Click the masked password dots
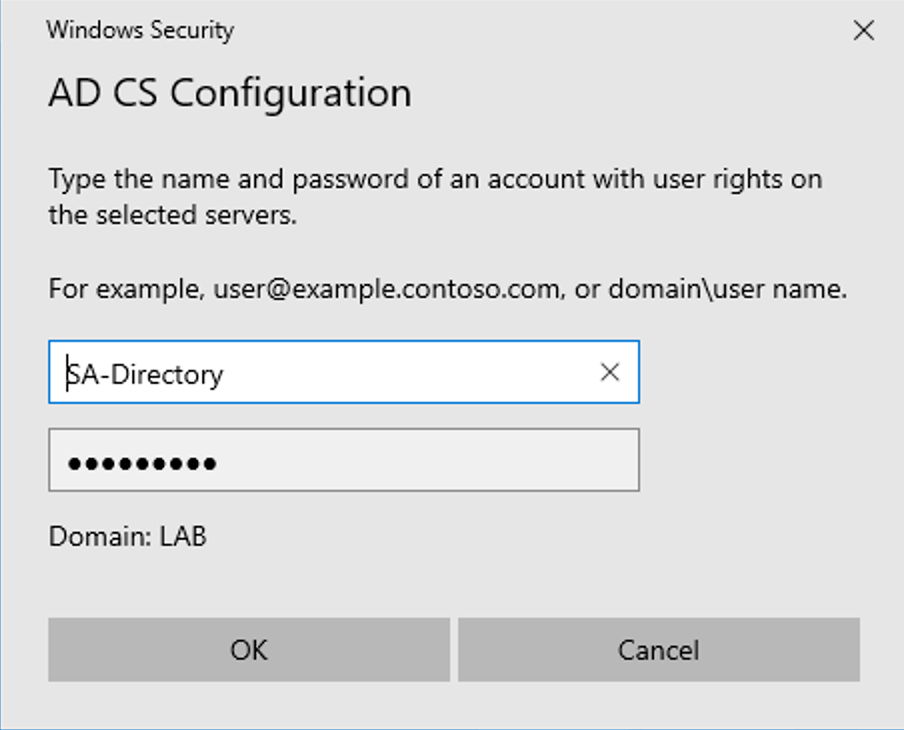This screenshot has width=904, height=730. [141, 463]
